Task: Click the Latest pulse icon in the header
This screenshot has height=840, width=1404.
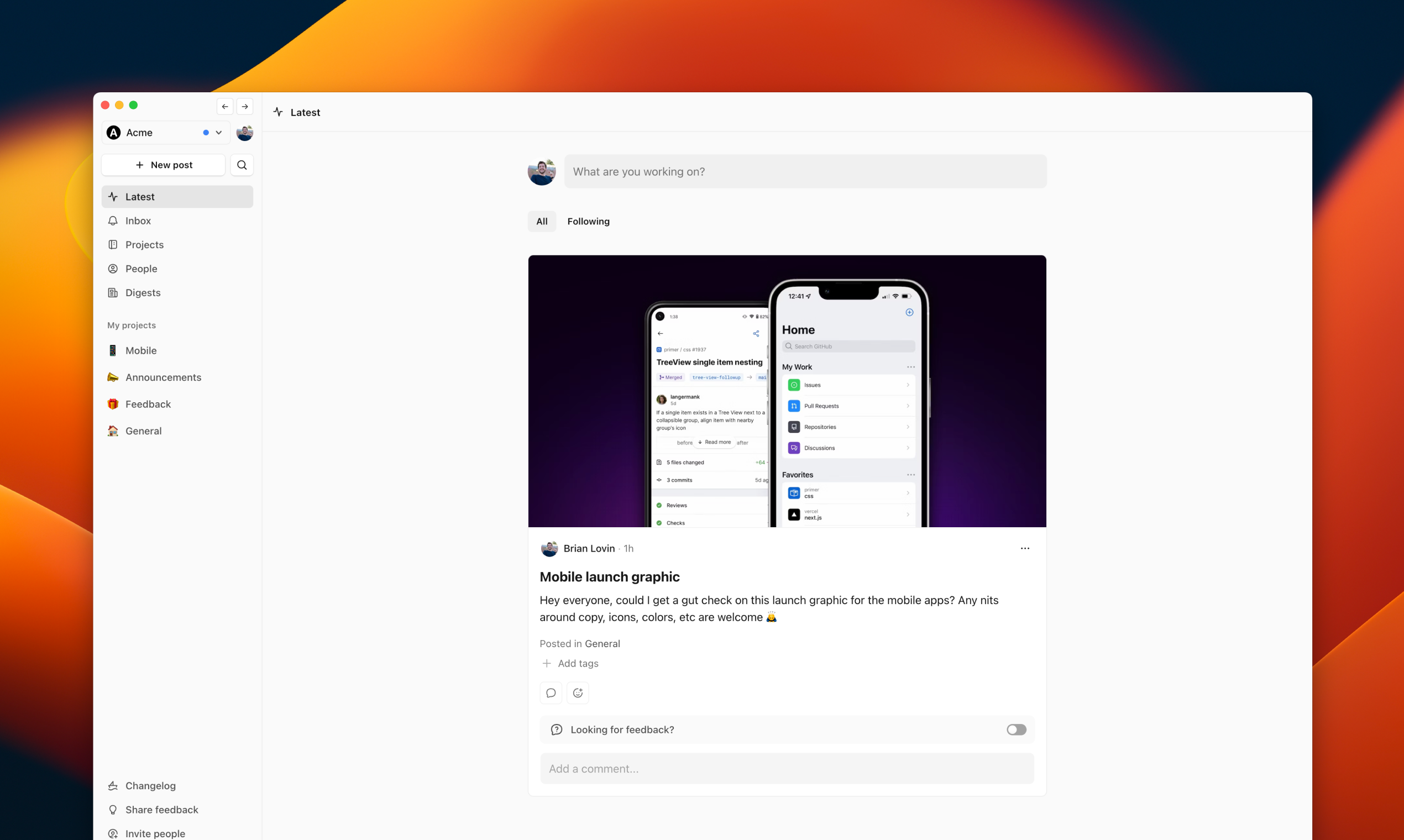Action: (x=278, y=112)
